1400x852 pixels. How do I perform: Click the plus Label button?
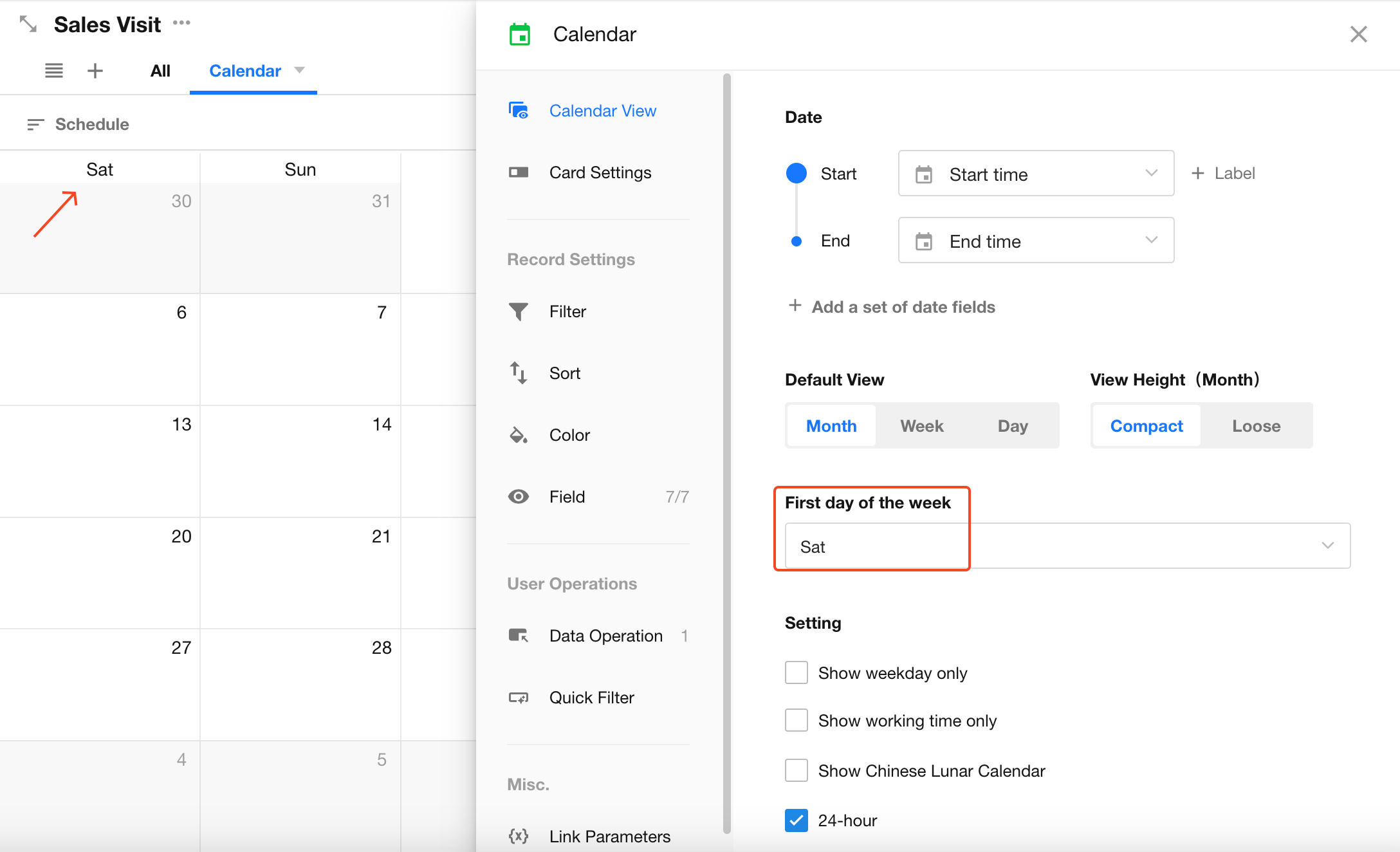coord(1224,173)
